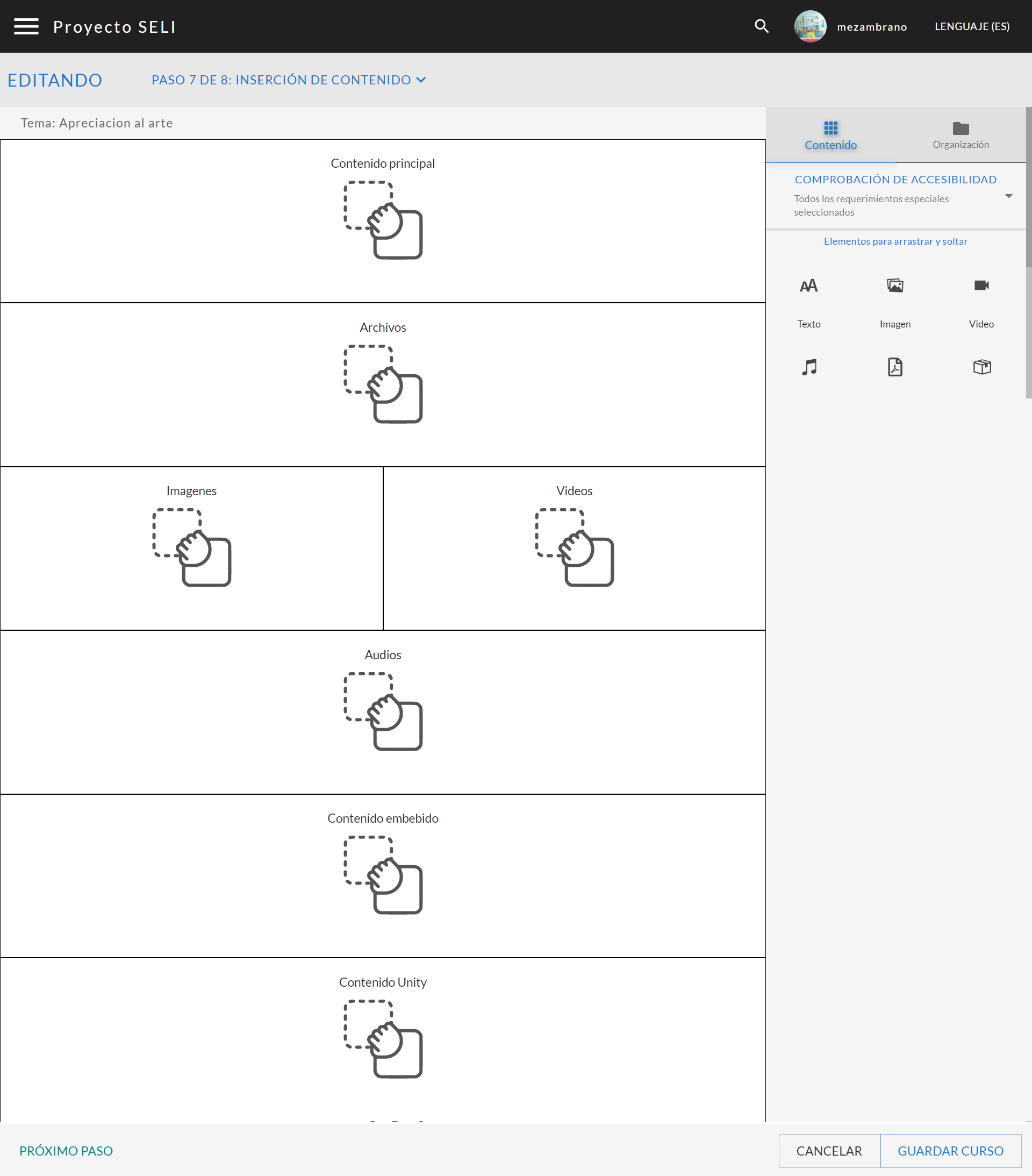
Task: Select the box package element icon
Action: click(x=981, y=367)
